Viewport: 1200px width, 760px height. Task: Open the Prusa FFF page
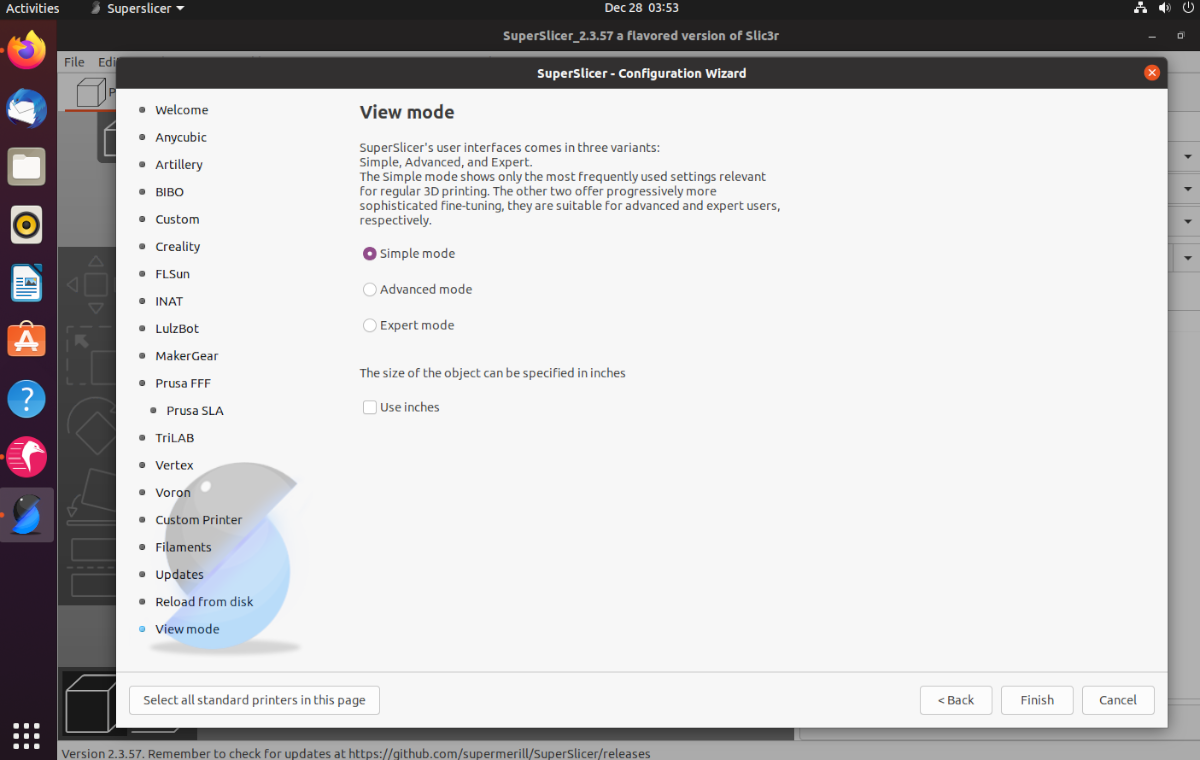(x=183, y=384)
